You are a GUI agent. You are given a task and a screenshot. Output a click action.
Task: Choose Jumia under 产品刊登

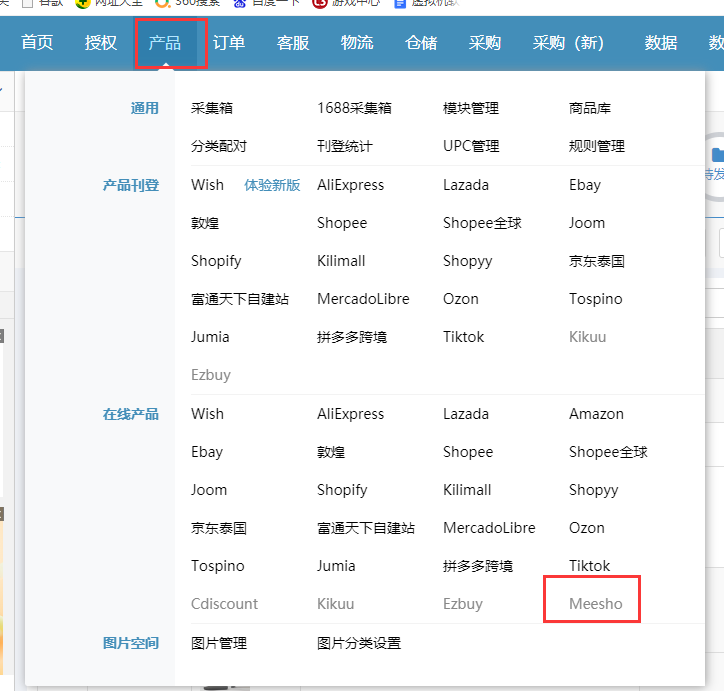coord(210,337)
